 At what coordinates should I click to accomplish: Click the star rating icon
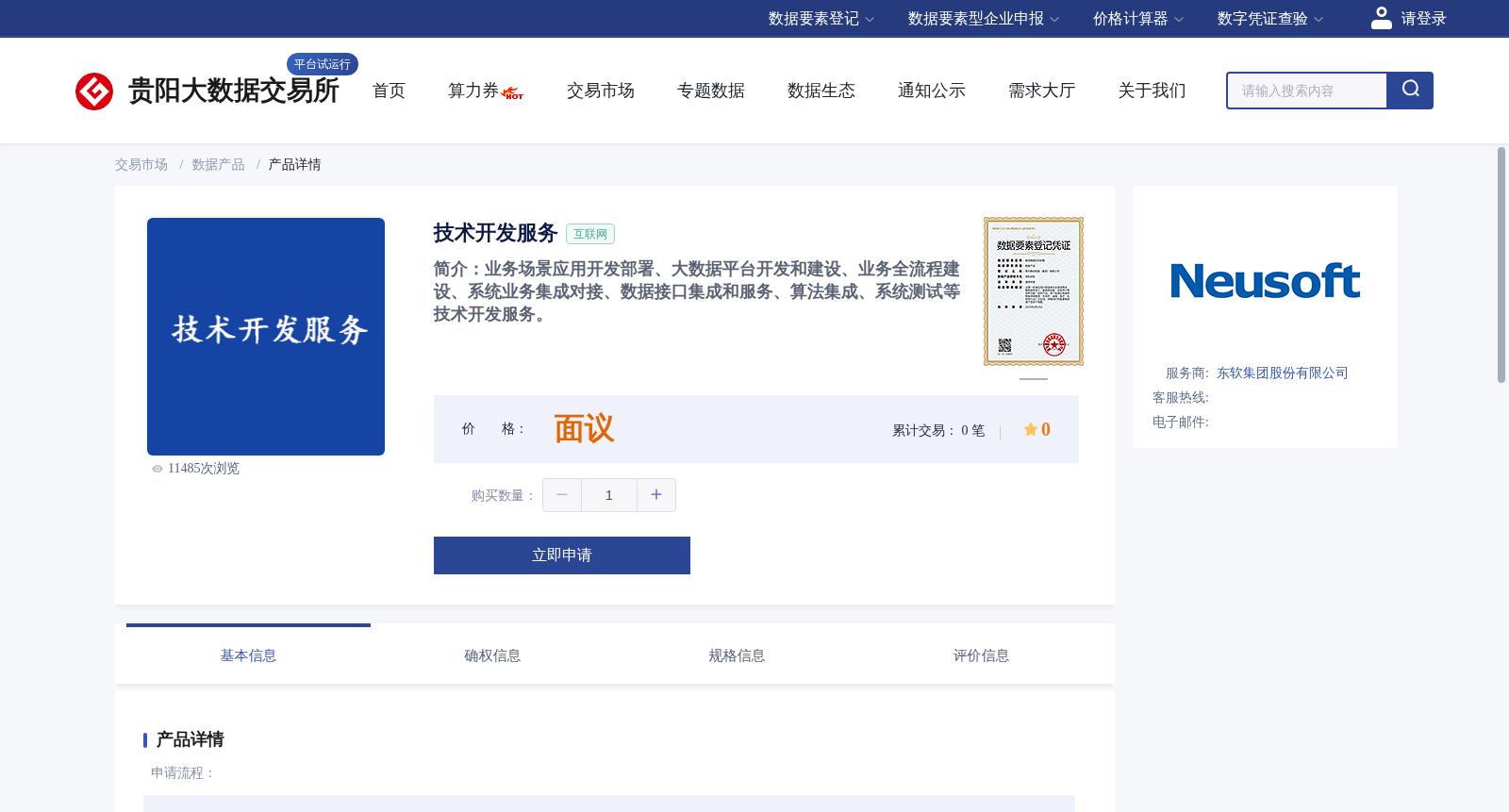1031,429
